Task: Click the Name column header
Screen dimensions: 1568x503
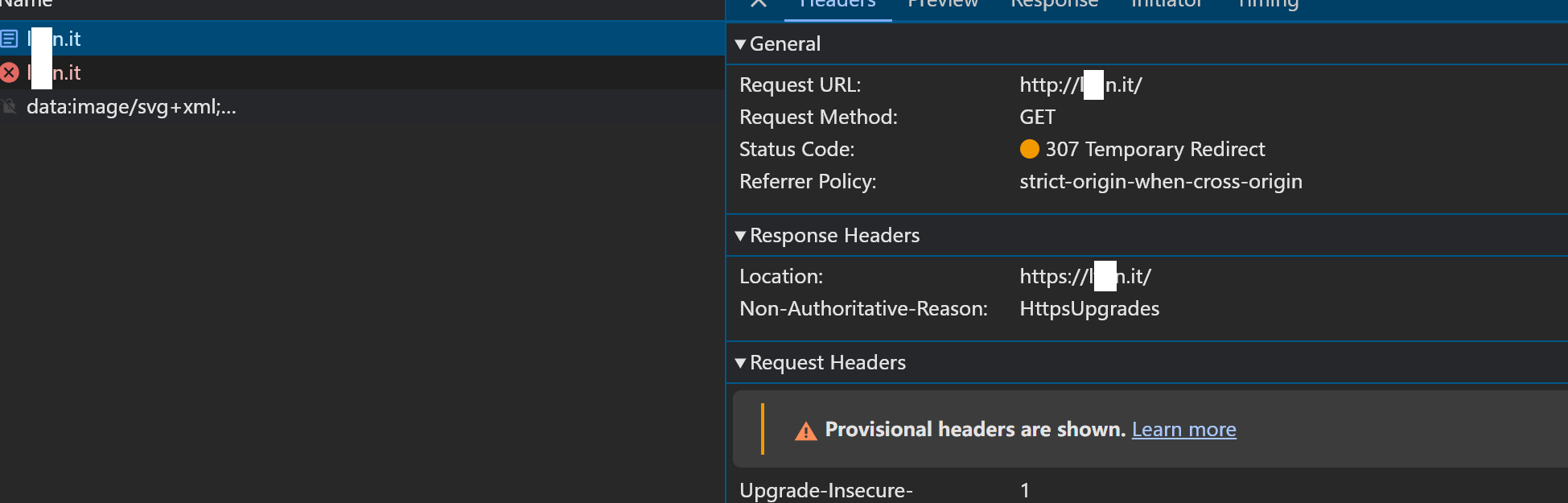Action: point(26,4)
